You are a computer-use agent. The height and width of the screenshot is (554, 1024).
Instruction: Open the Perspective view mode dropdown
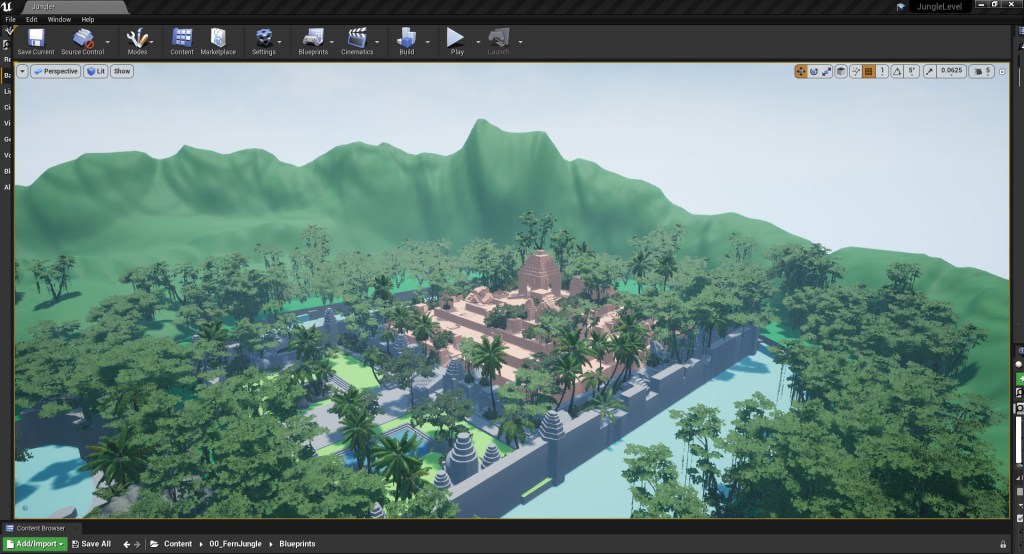[x=55, y=71]
